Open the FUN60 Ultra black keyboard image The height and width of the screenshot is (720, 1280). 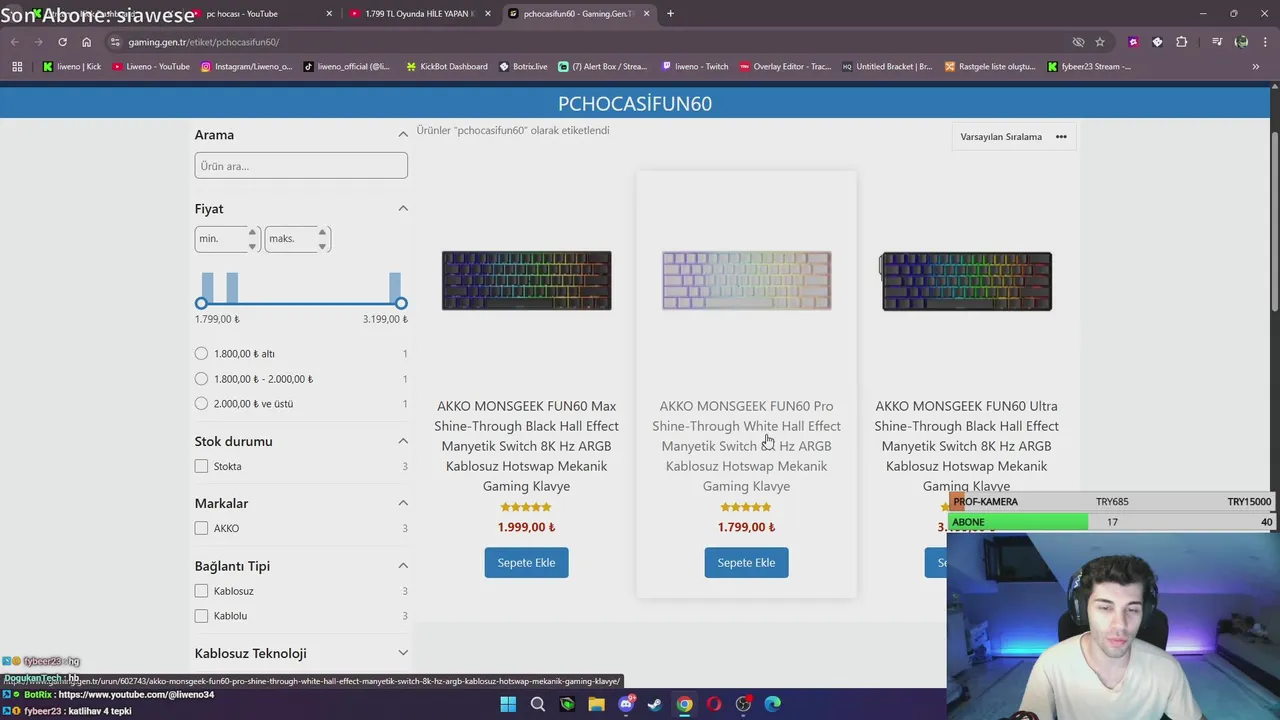tap(966, 281)
